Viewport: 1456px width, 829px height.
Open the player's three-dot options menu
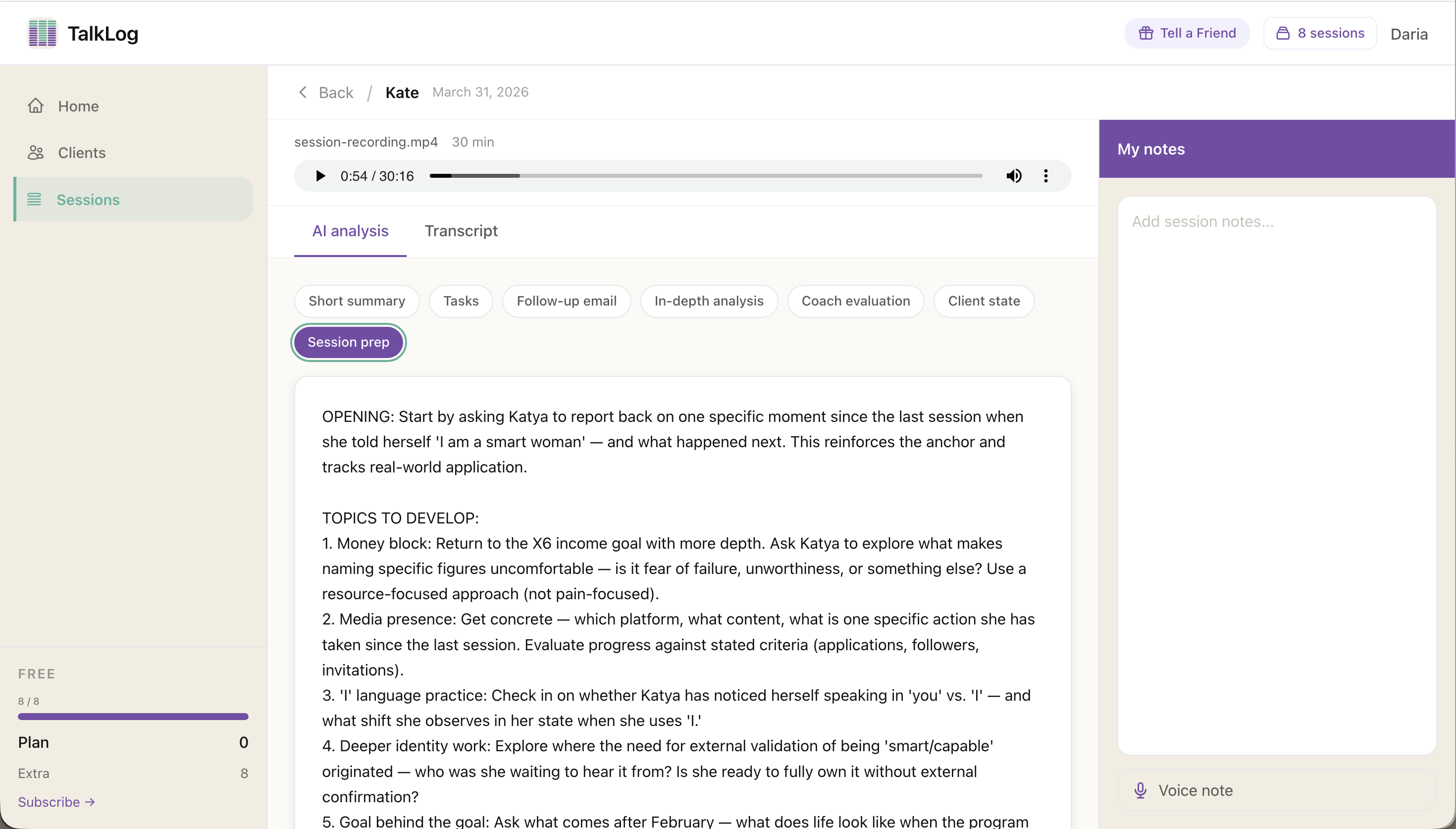pyautogui.click(x=1046, y=175)
